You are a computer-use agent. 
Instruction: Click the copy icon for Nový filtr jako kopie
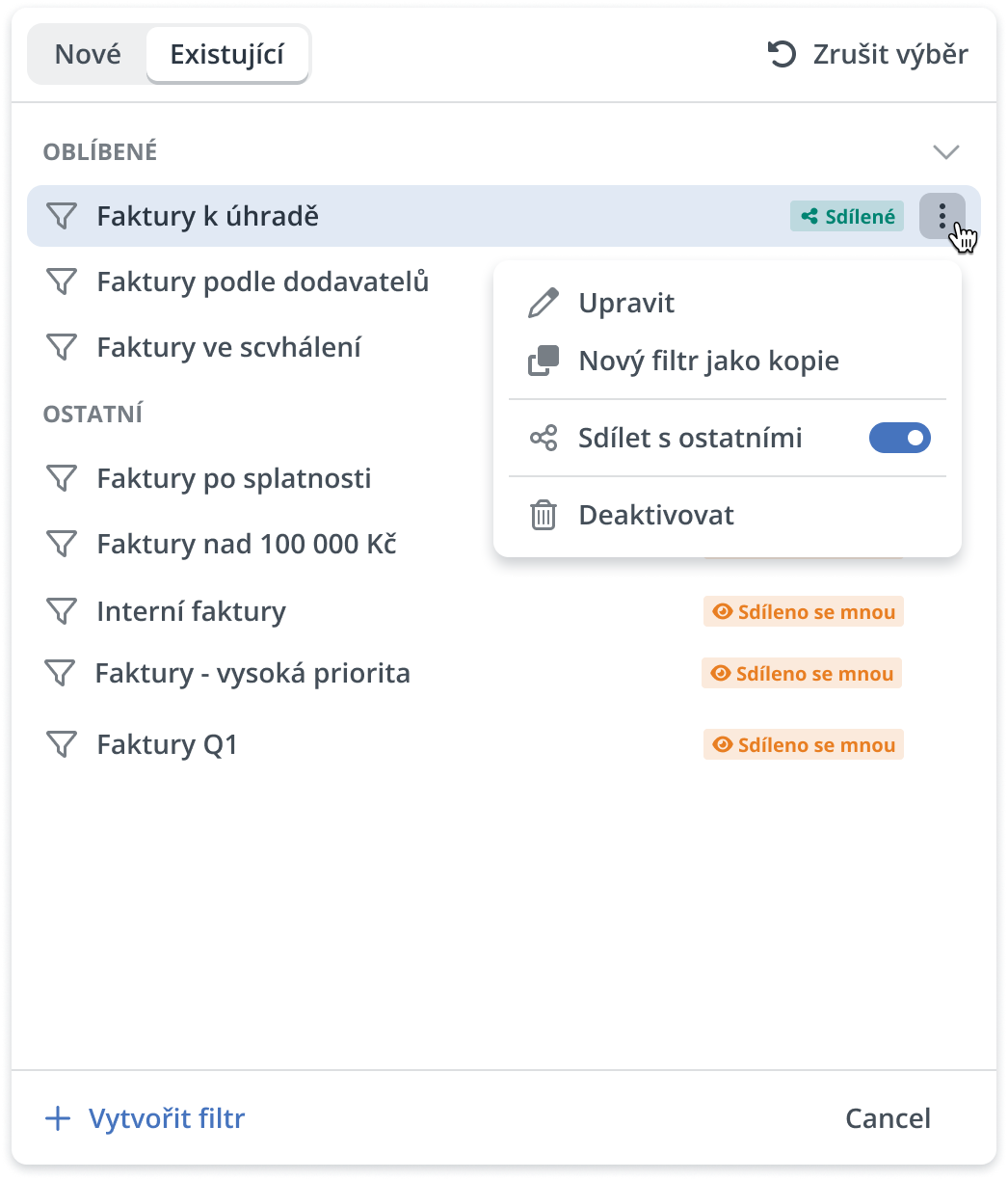[x=544, y=361]
